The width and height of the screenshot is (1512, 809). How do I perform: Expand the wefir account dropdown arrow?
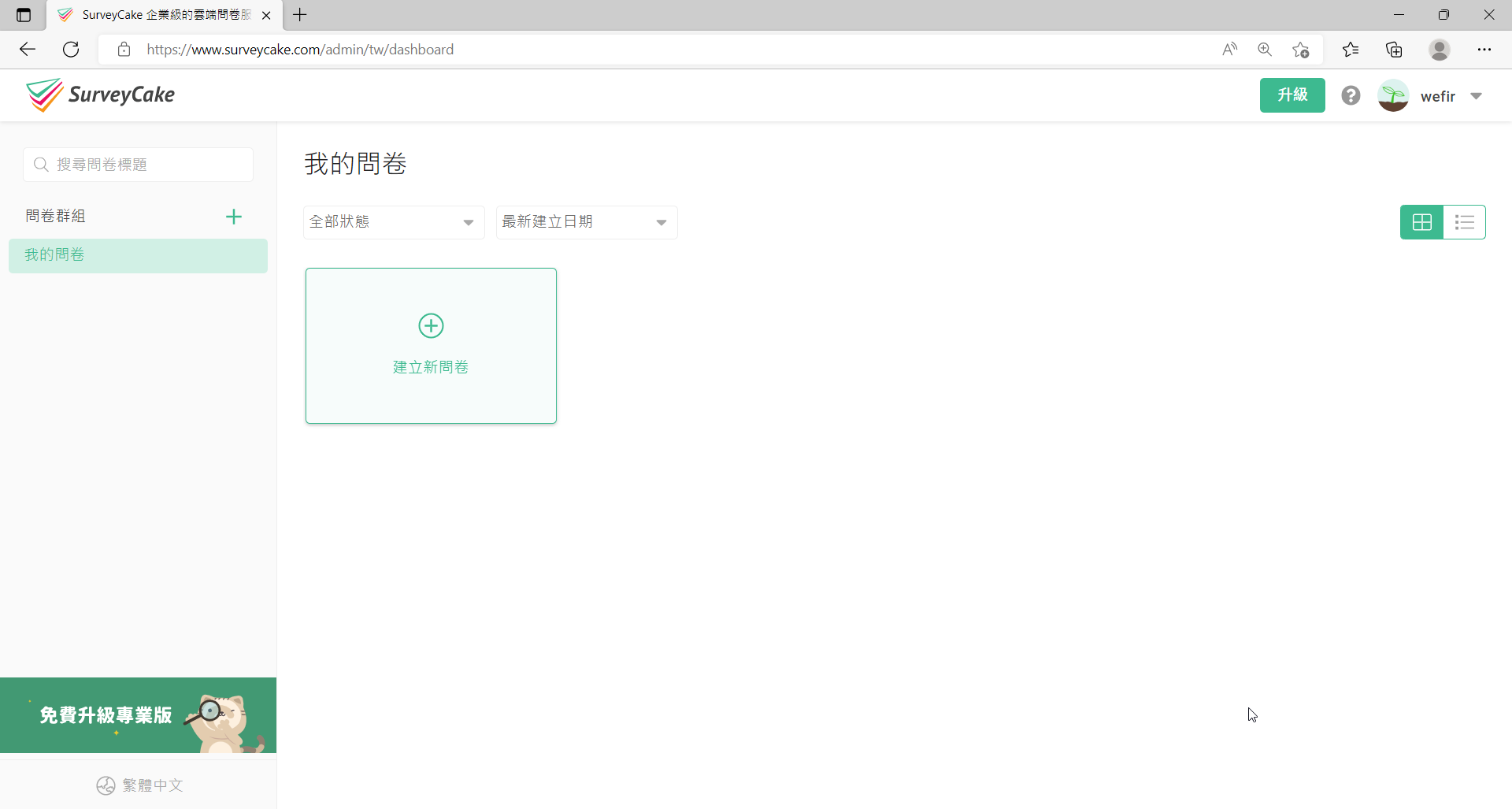[x=1477, y=96]
